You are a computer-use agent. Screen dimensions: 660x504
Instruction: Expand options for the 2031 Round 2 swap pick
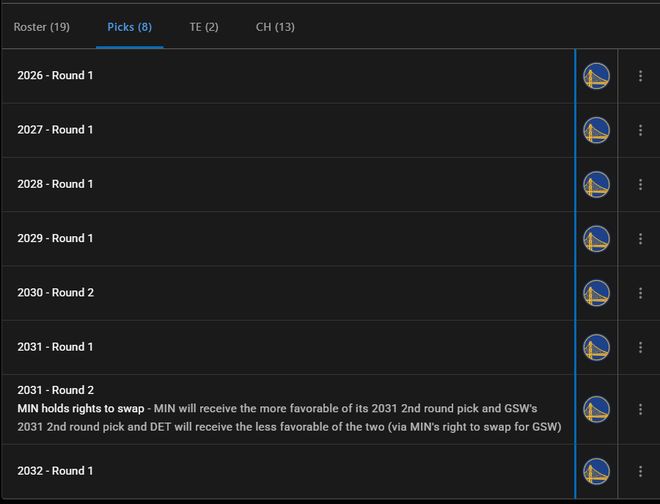tap(640, 409)
